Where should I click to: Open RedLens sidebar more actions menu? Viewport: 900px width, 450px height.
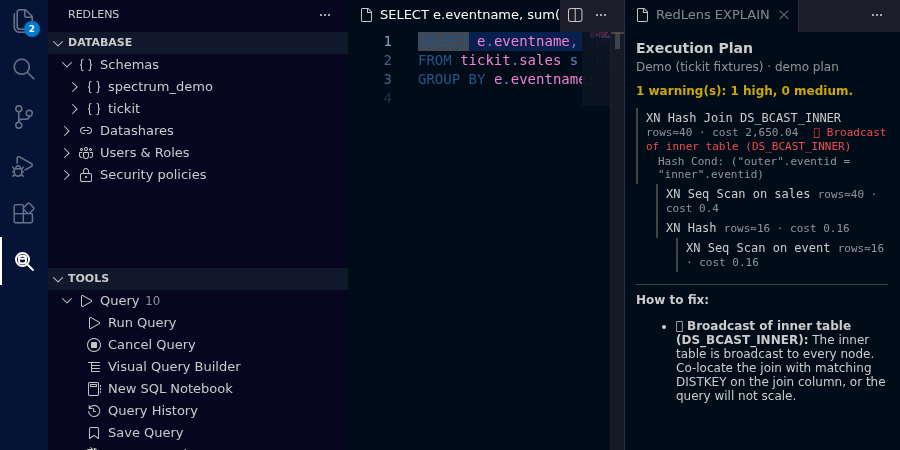325,15
